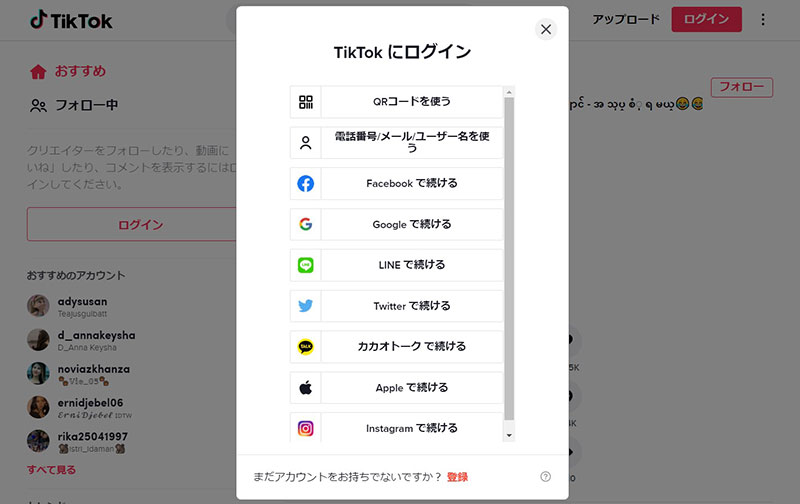Open adysusan avatar thumbnail
Viewport: 800px width, 504px height.
click(x=38, y=306)
